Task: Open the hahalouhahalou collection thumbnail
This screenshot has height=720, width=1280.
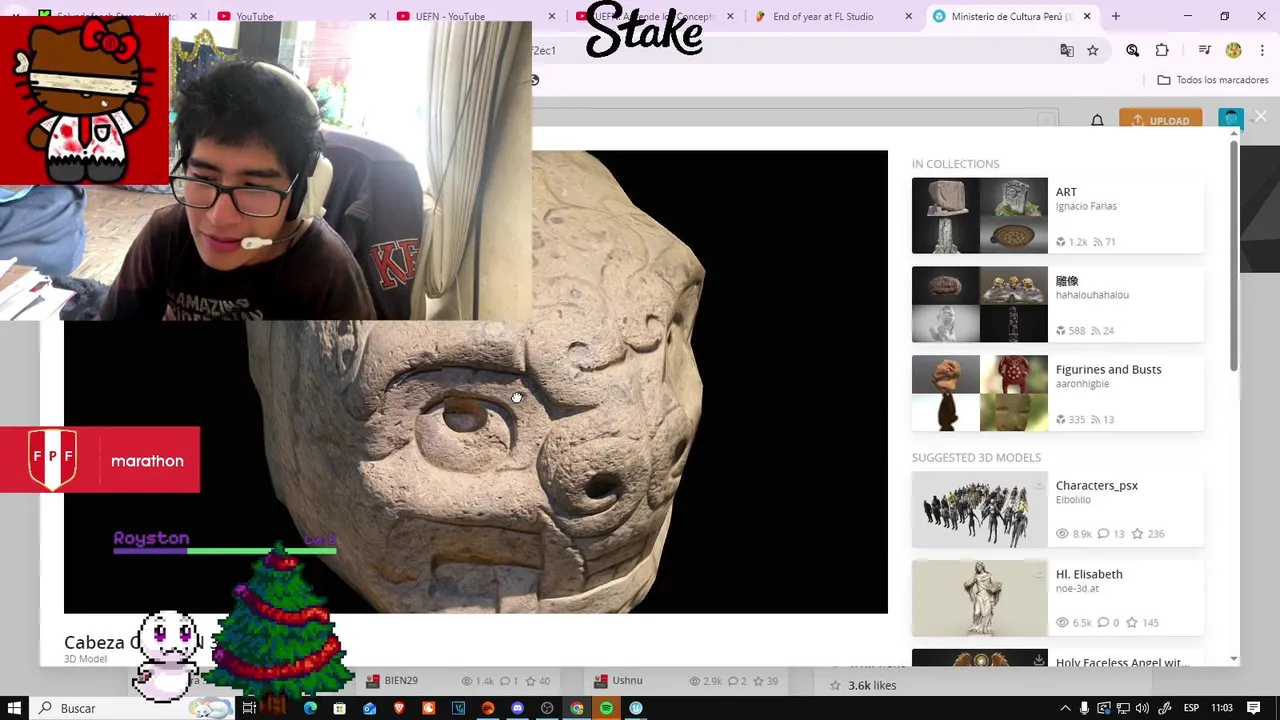Action: coord(980,304)
